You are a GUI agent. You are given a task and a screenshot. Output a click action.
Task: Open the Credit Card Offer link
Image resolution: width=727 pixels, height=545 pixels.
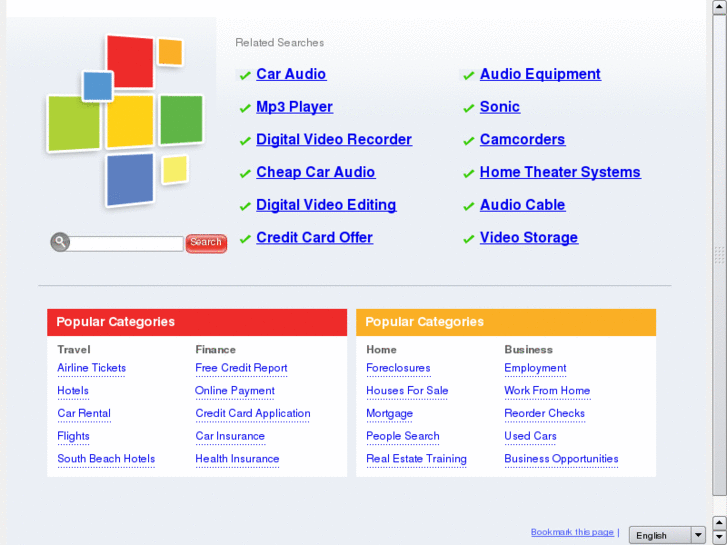(x=314, y=237)
